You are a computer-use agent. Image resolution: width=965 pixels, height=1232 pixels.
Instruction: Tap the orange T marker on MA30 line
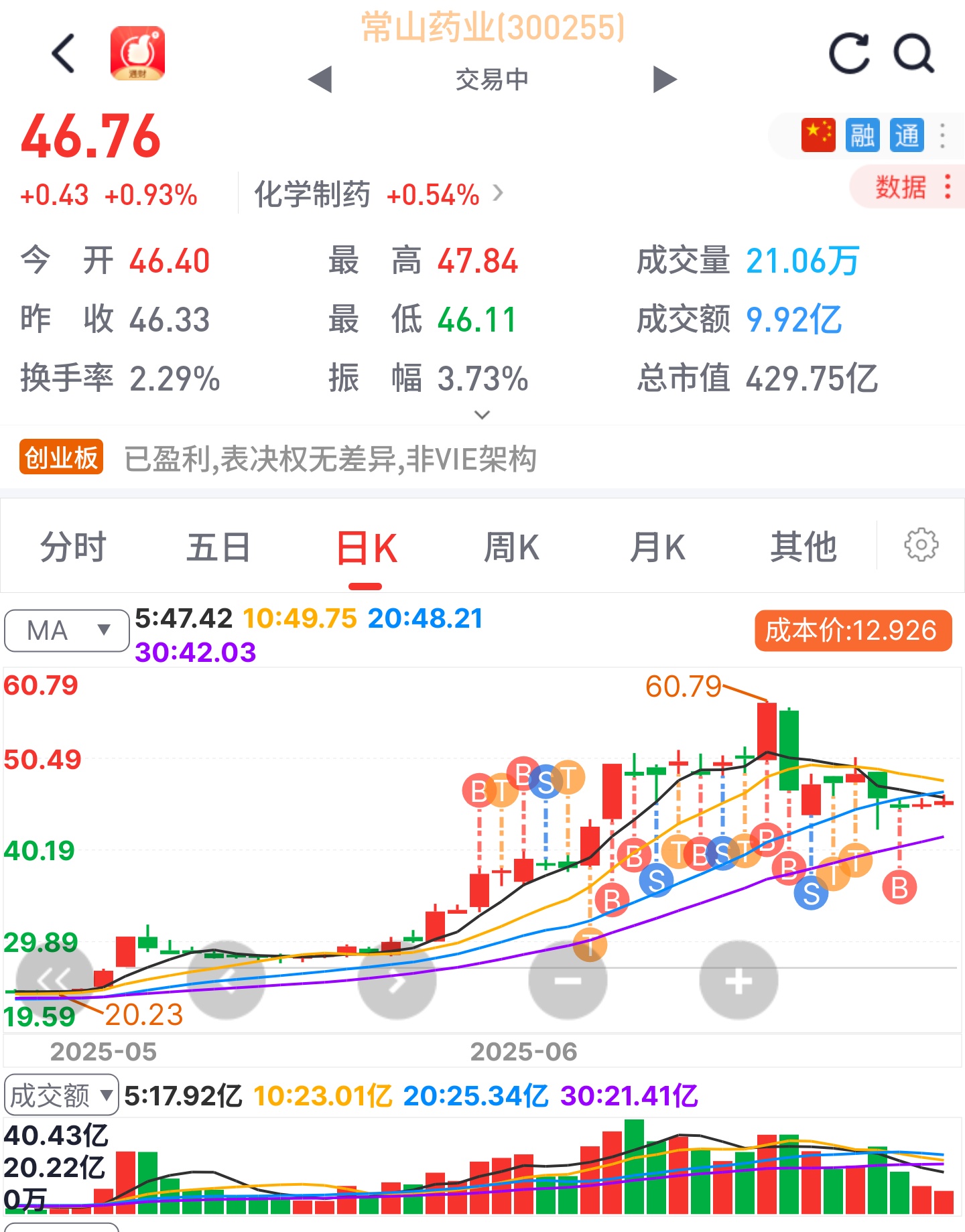pyautogui.click(x=590, y=945)
